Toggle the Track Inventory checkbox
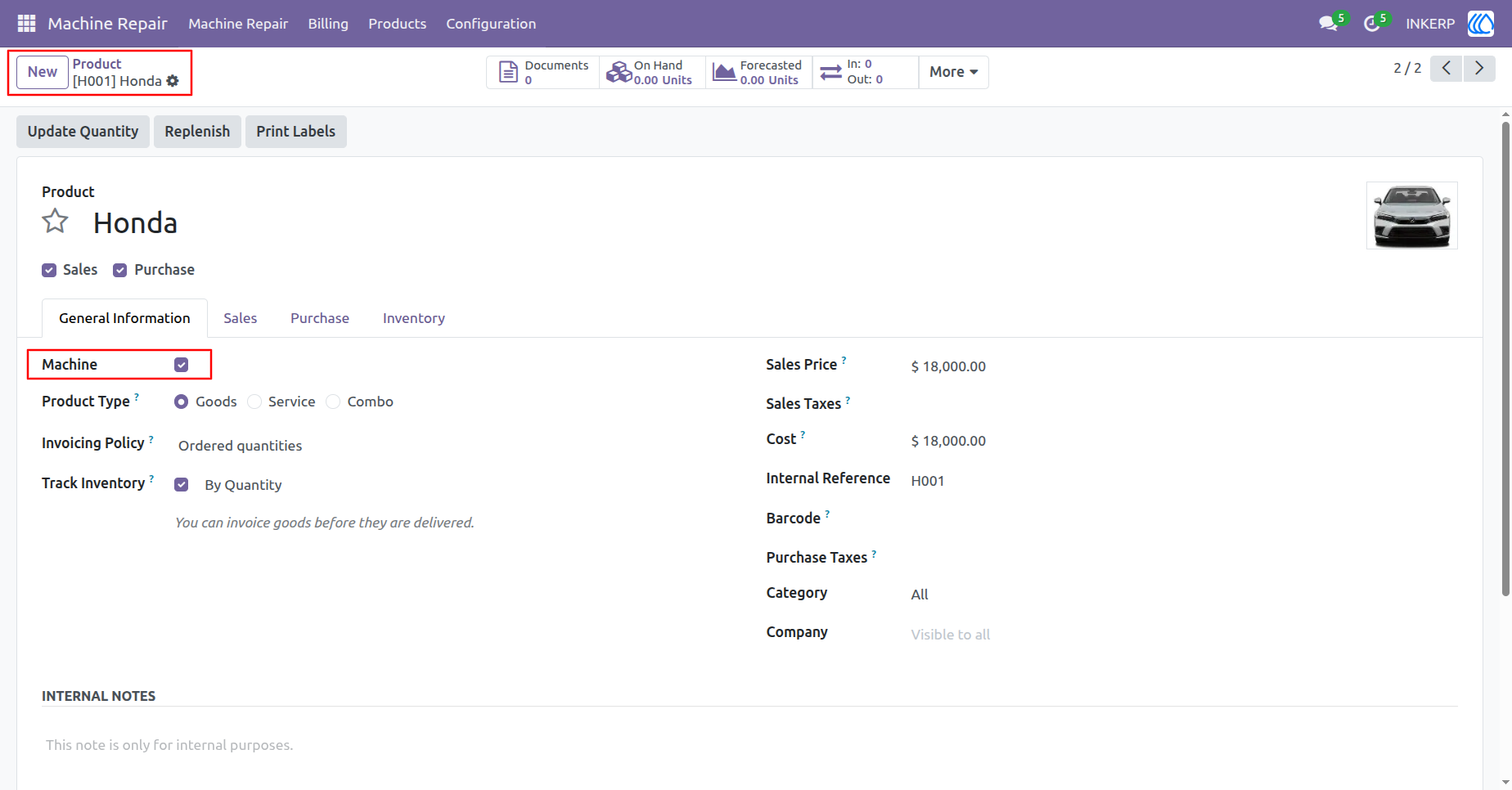 (182, 485)
